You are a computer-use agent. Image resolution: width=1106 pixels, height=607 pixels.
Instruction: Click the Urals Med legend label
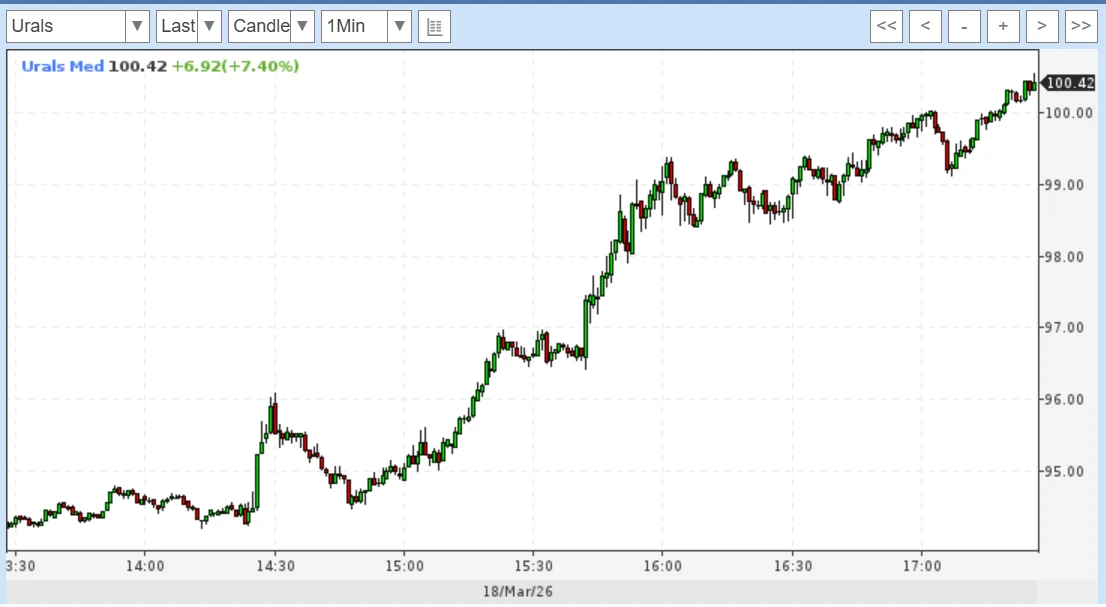(x=62, y=67)
